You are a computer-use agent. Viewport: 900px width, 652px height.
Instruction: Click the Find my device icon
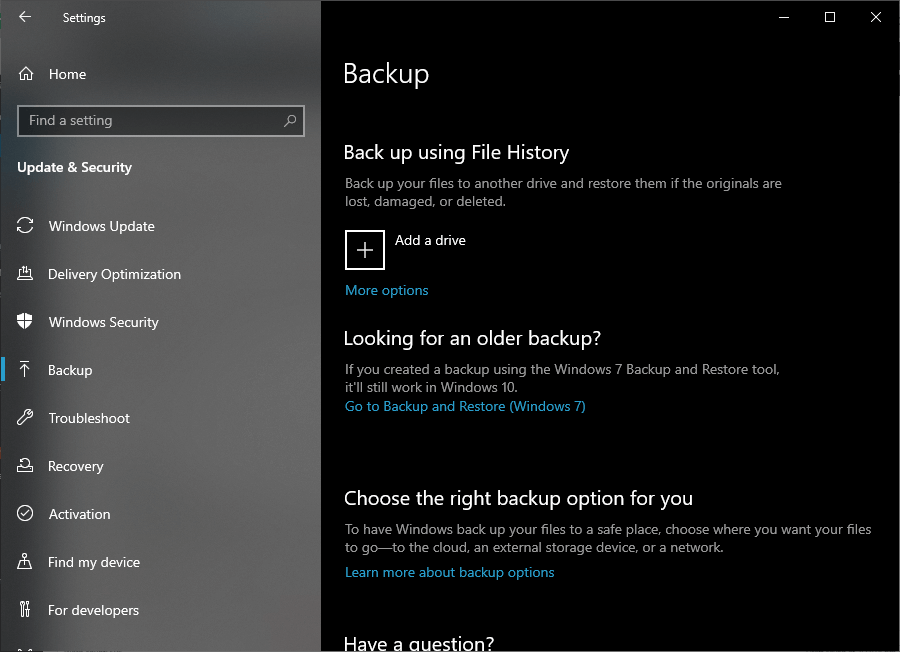point(25,561)
